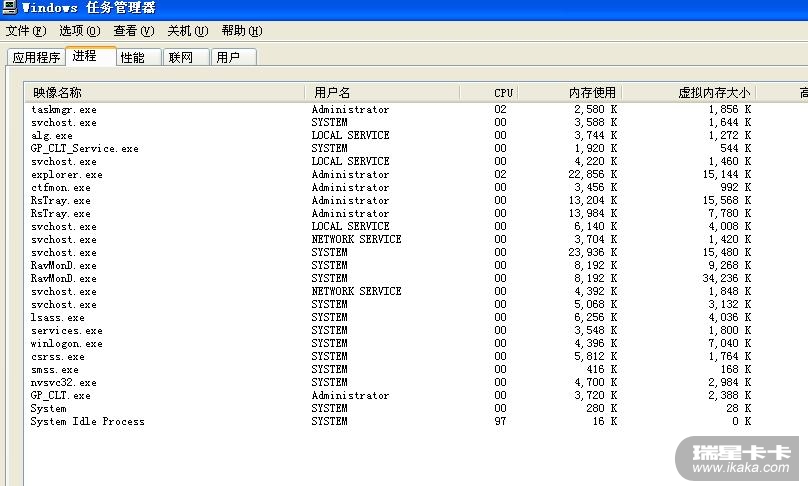808x486 pixels.
Task: Select the taskmgr.exe process row
Action: tap(63, 109)
